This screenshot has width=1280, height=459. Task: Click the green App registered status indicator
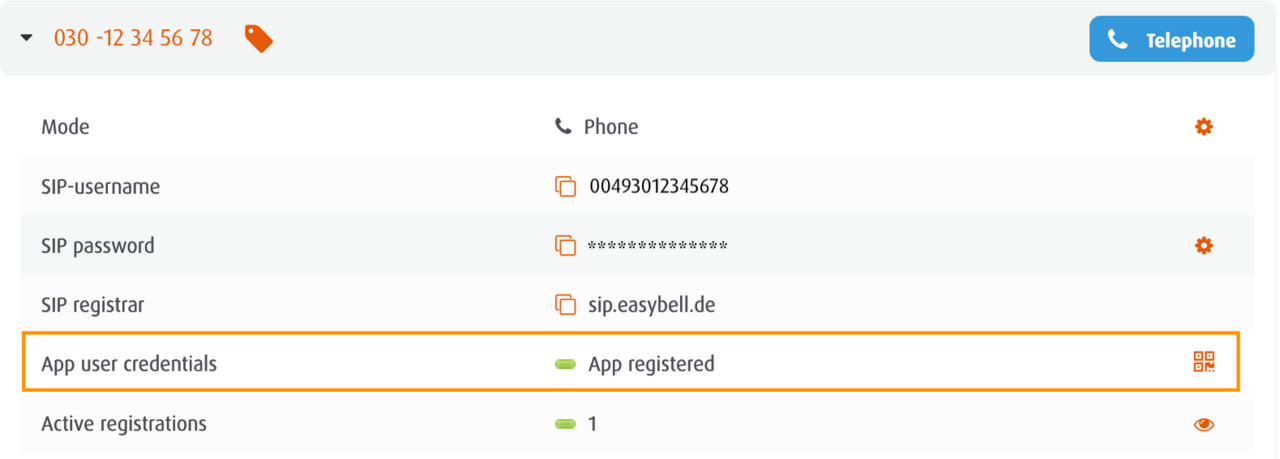point(565,364)
